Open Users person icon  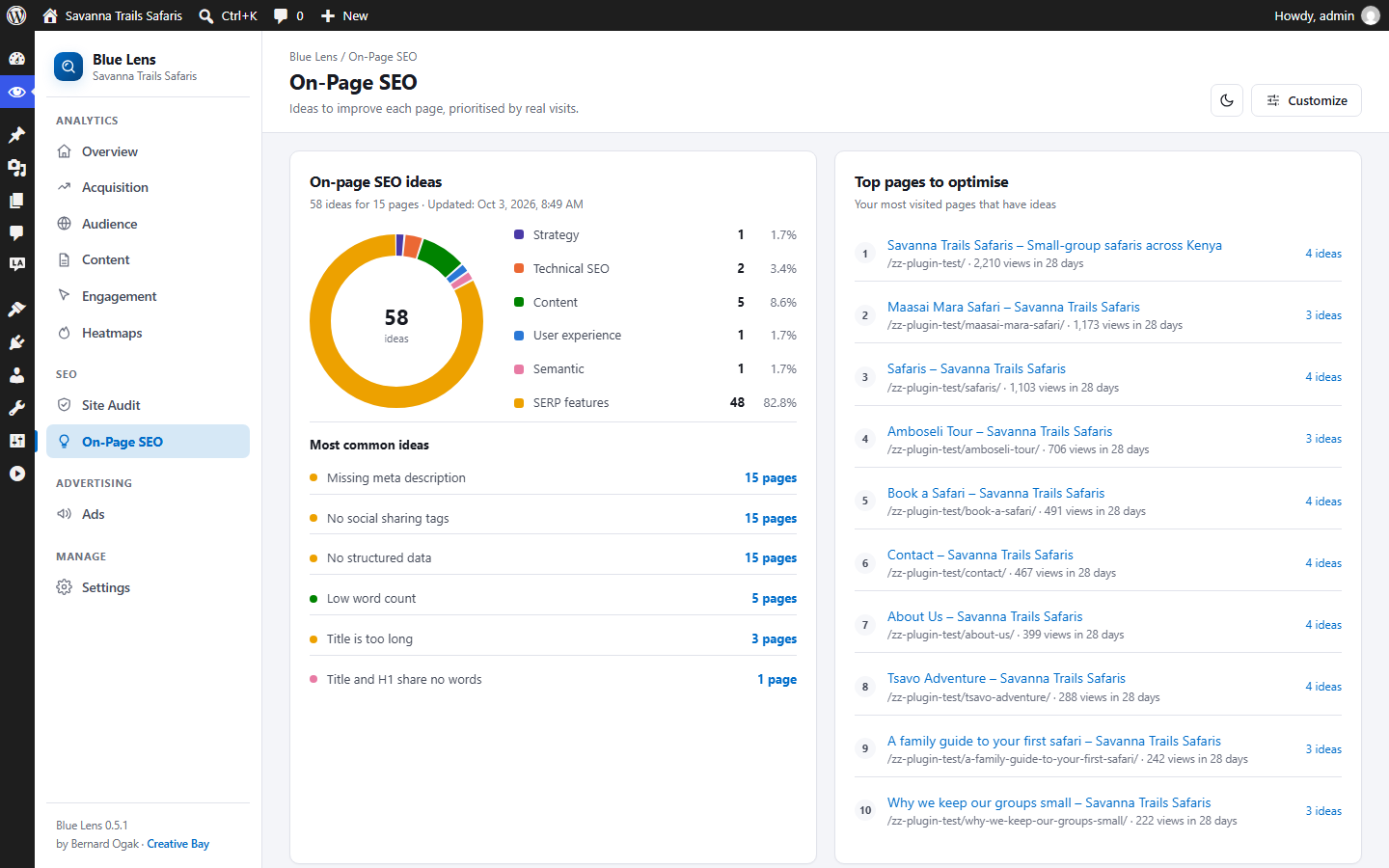tap(16, 375)
